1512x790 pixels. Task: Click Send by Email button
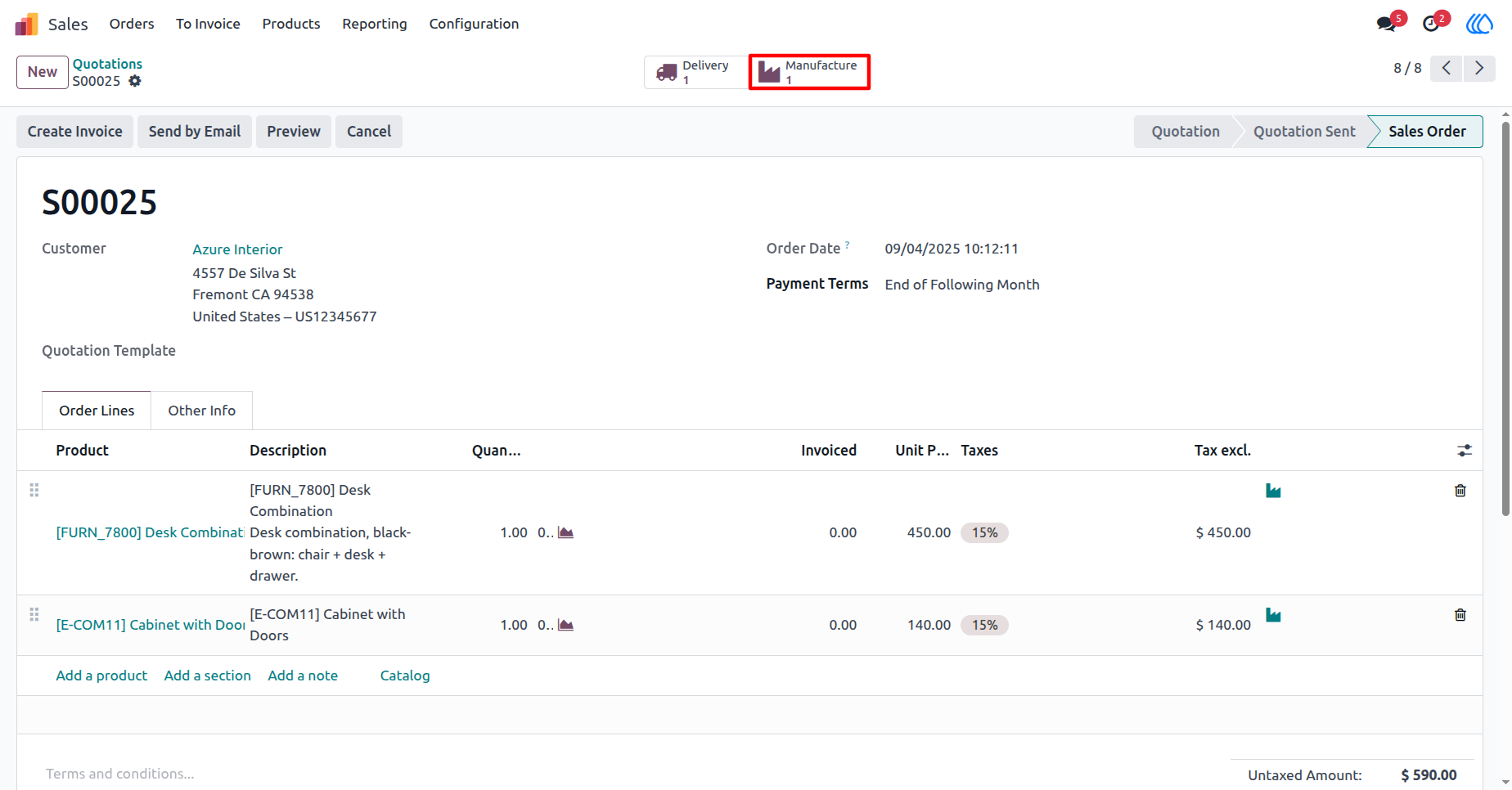(x=195, y=132)
